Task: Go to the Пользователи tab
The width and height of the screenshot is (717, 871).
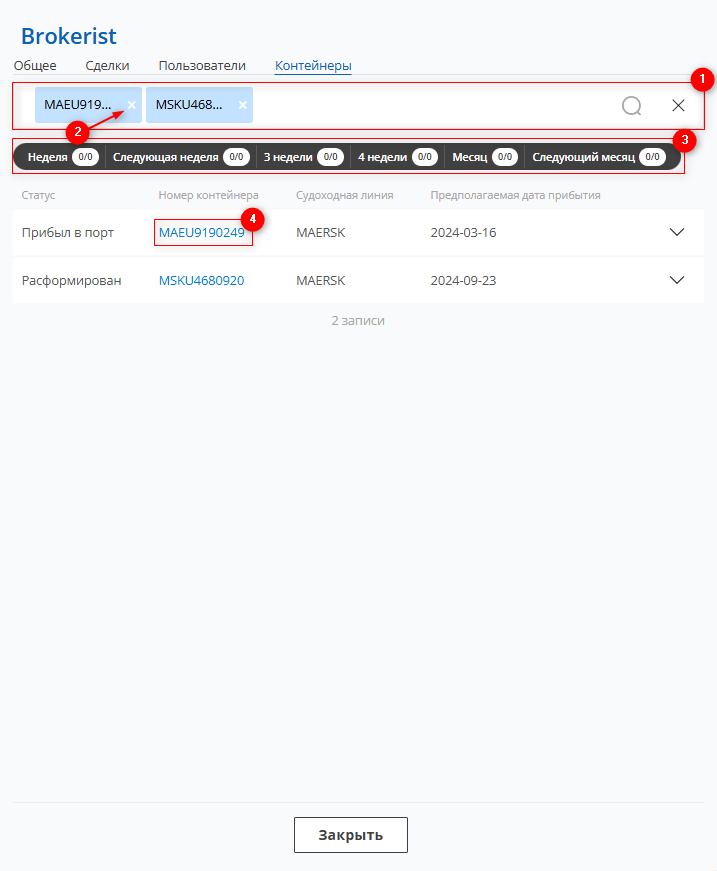Action: tap(202, 66)
